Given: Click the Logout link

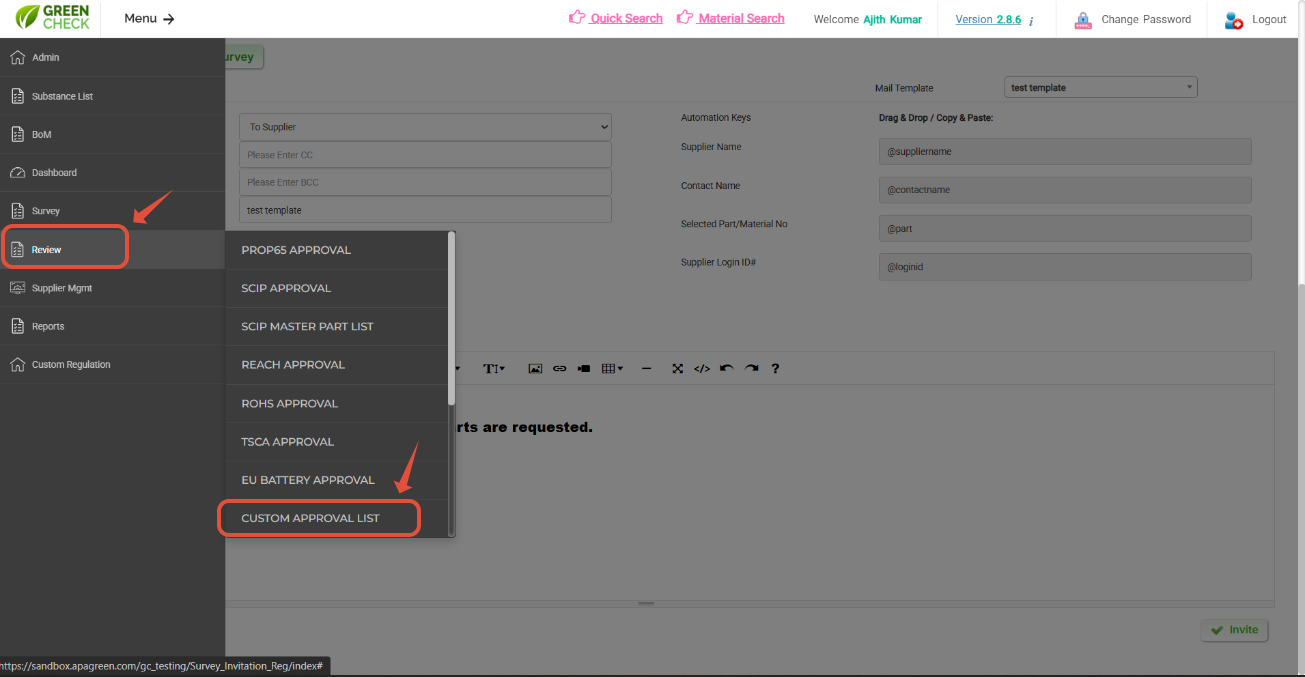Looking at the screenshot, I should [1269, 19].
